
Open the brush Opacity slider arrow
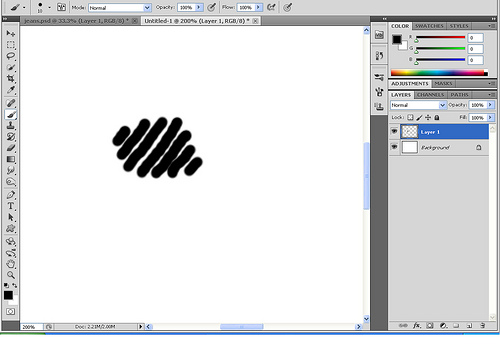coord(199,7)
